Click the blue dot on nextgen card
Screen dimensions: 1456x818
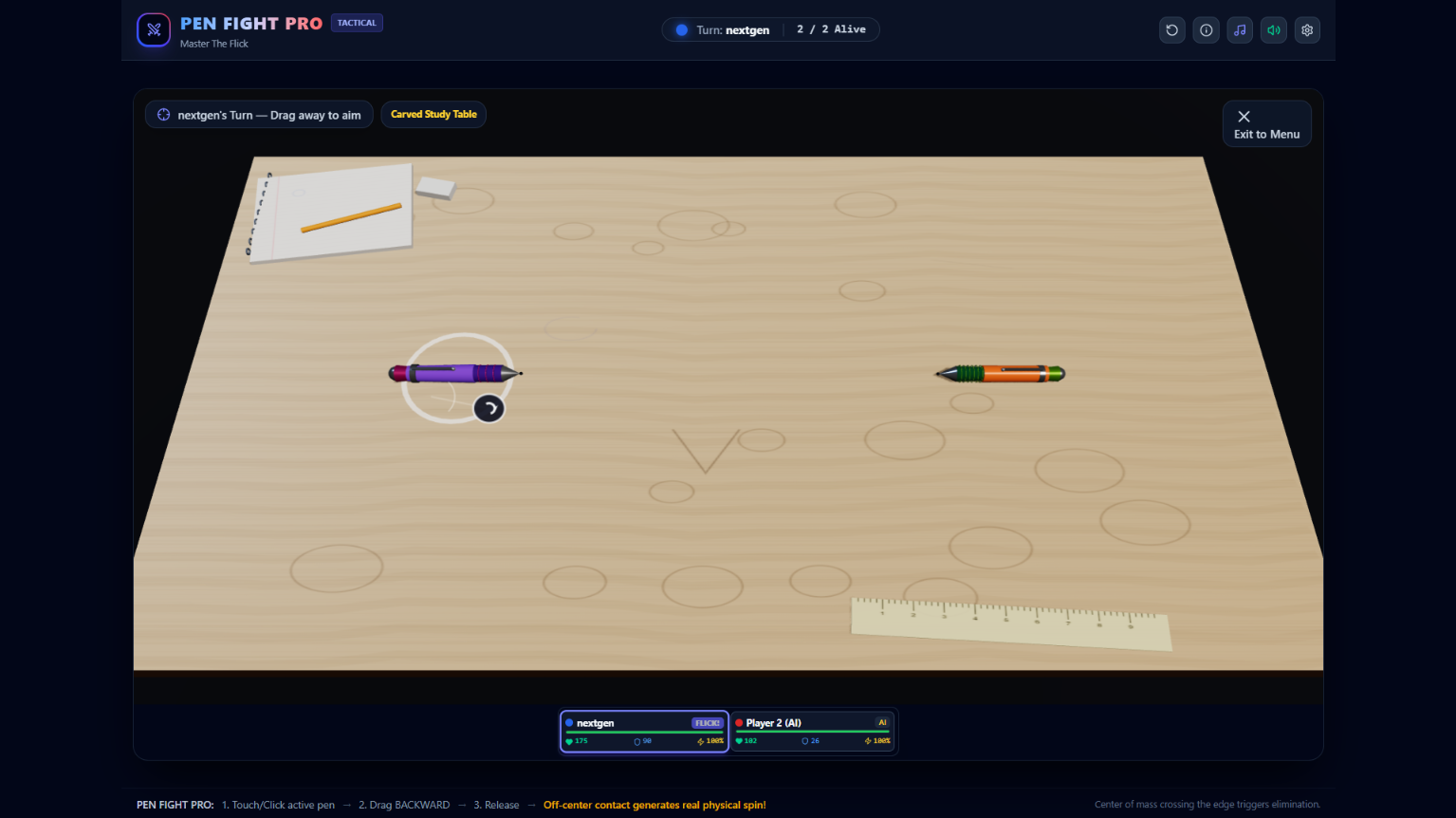[569, 723]
